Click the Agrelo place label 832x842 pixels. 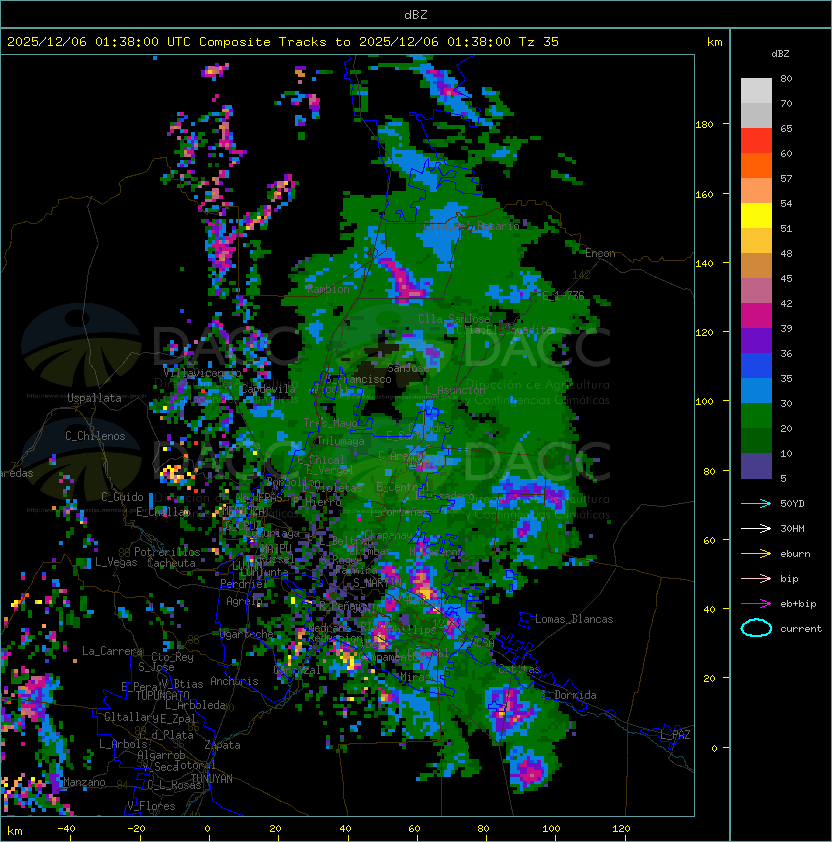[x=244, y=601]
